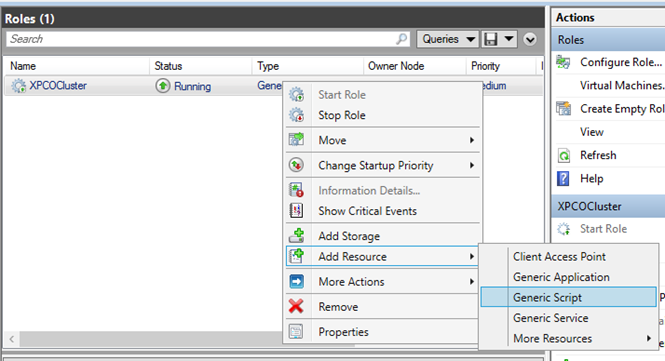
Task: Open View in Actions pane
Action: click(x=592, y=132)
